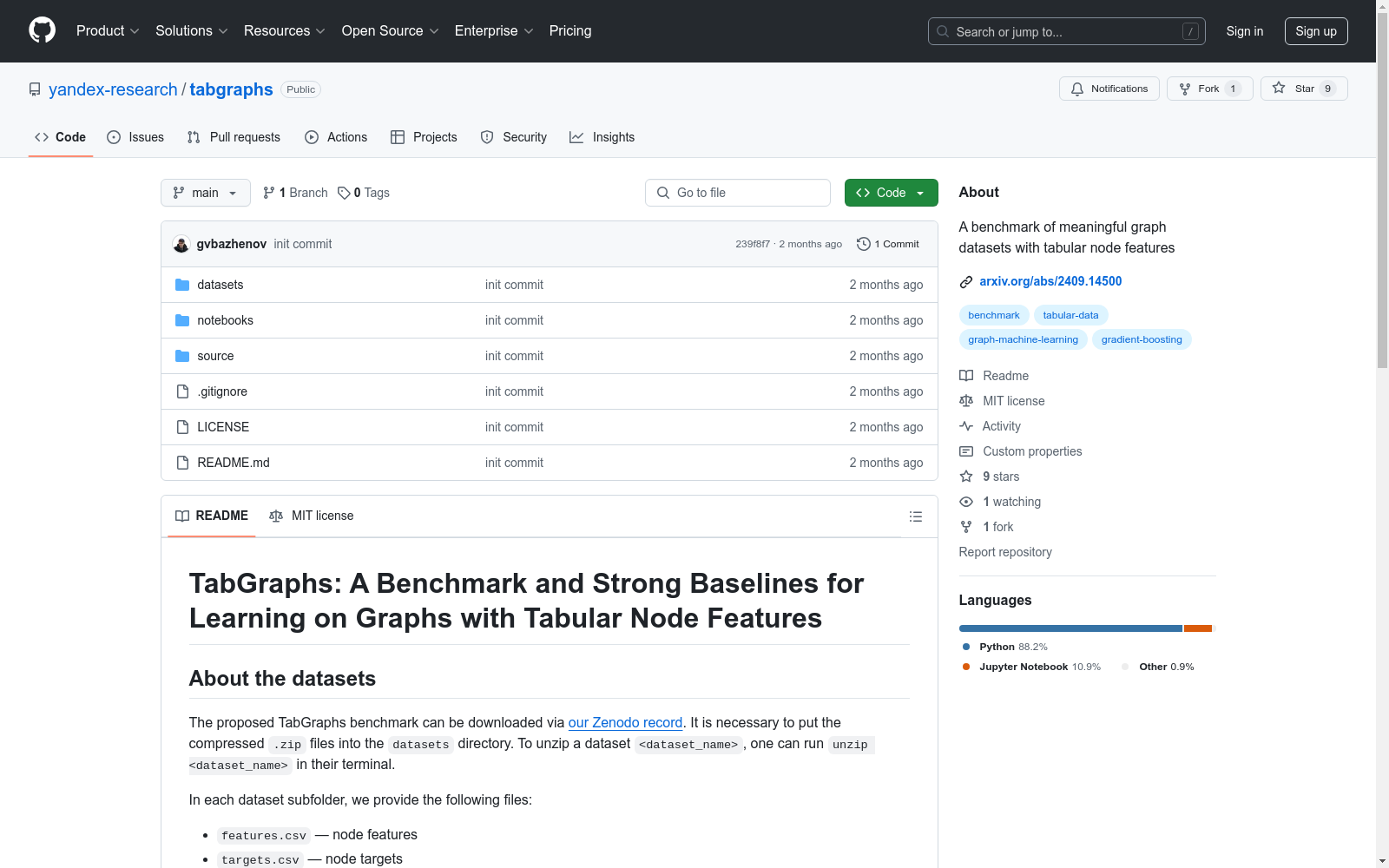
Task: Click the Sign in link
Action: [1245, 31]
